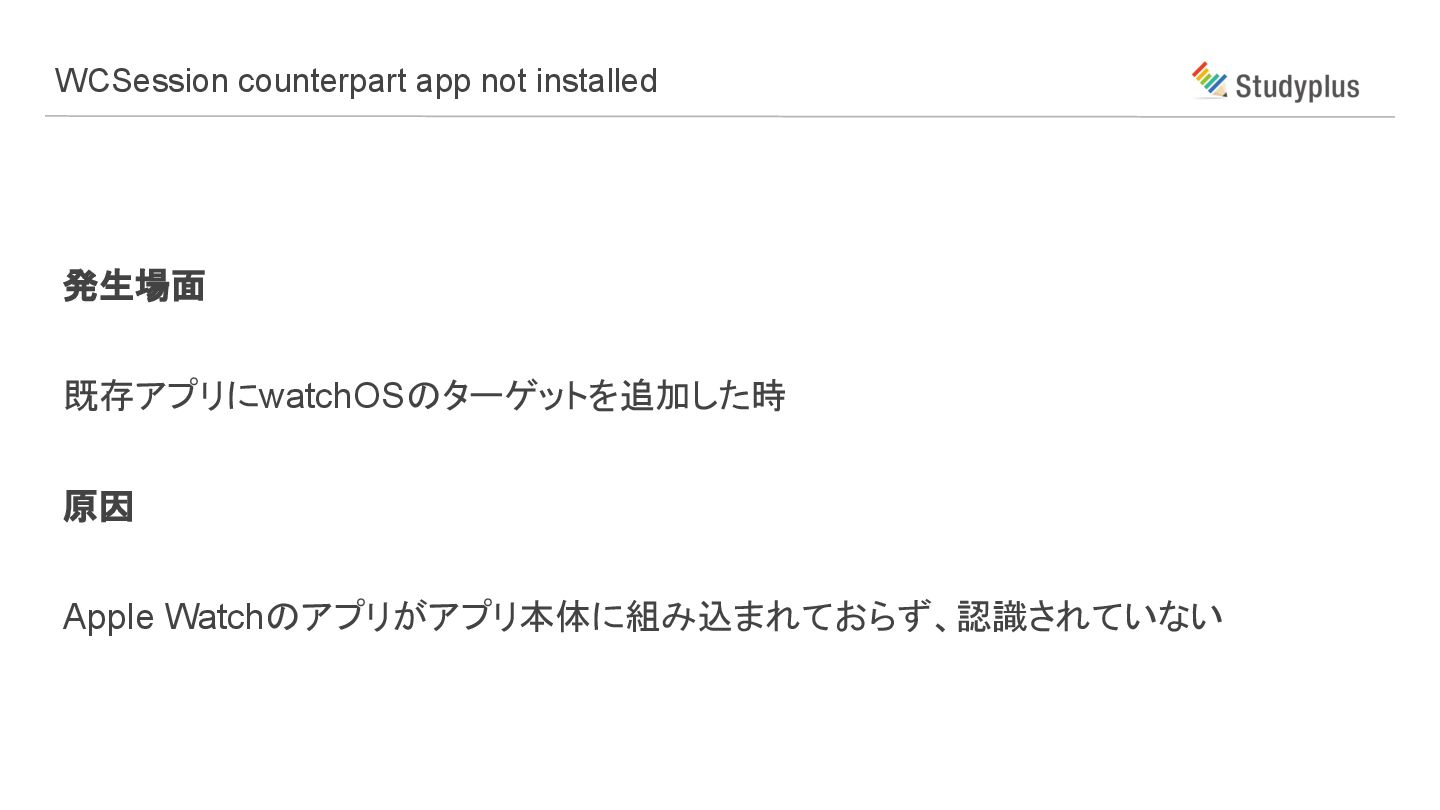The width and height of the screenshot is (1440, 810).
Task: Click the word "not" in the slide title
Action: coord(503,80)
